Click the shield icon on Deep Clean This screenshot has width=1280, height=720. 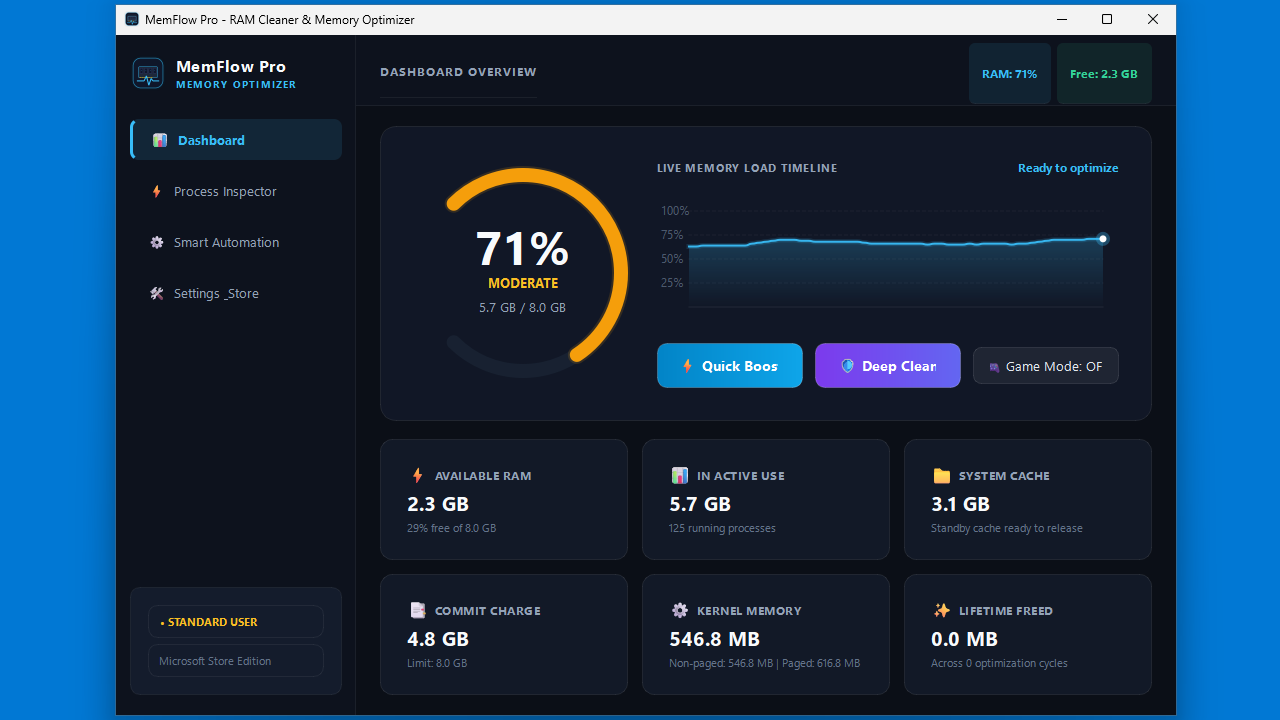(x=848, y=366)
